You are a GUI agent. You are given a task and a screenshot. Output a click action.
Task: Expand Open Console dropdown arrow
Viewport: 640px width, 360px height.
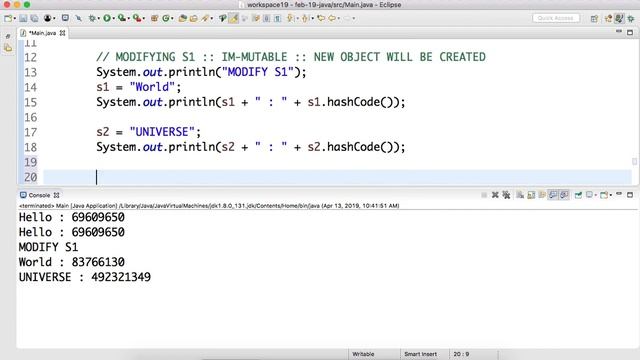(611, 196)
